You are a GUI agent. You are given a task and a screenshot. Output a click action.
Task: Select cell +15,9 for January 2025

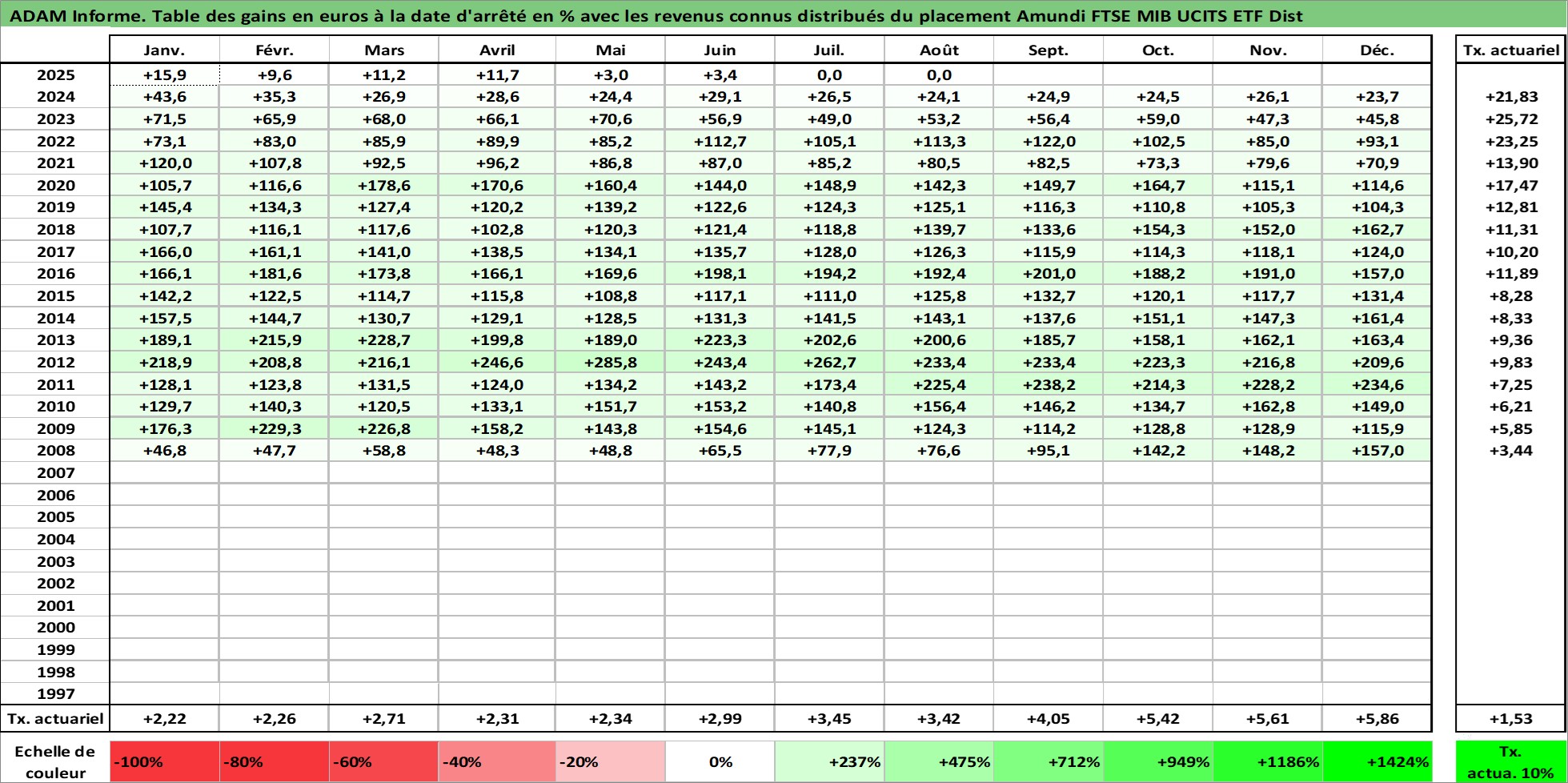pos(164,74)
